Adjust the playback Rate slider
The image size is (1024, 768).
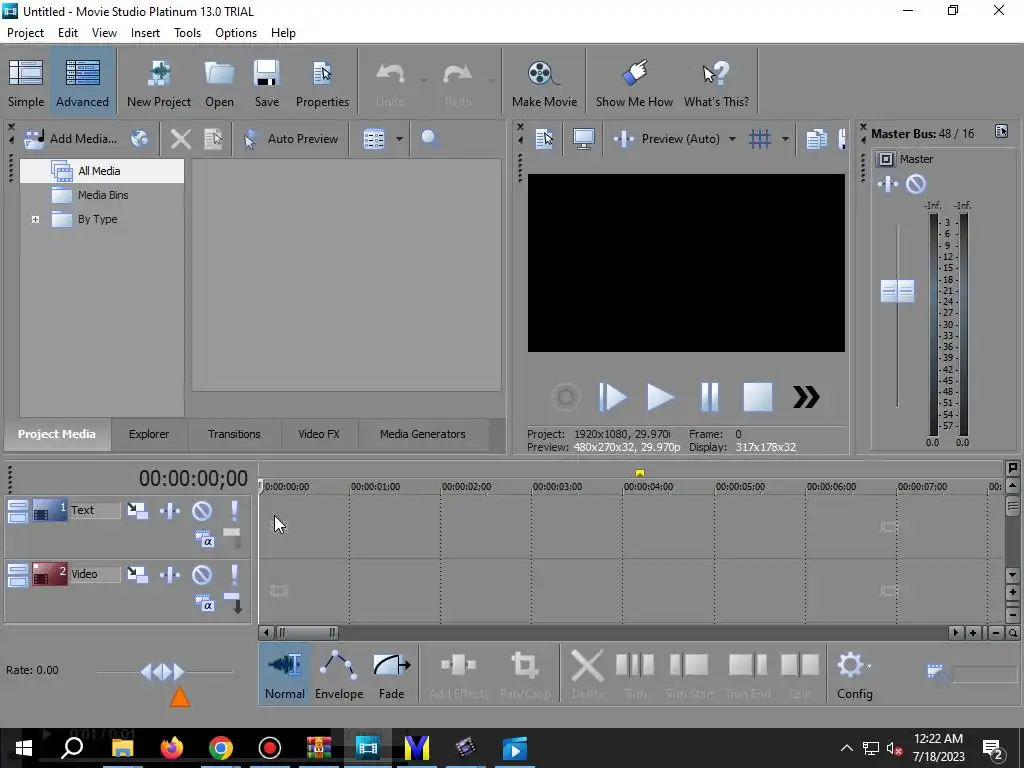(163, 671)
